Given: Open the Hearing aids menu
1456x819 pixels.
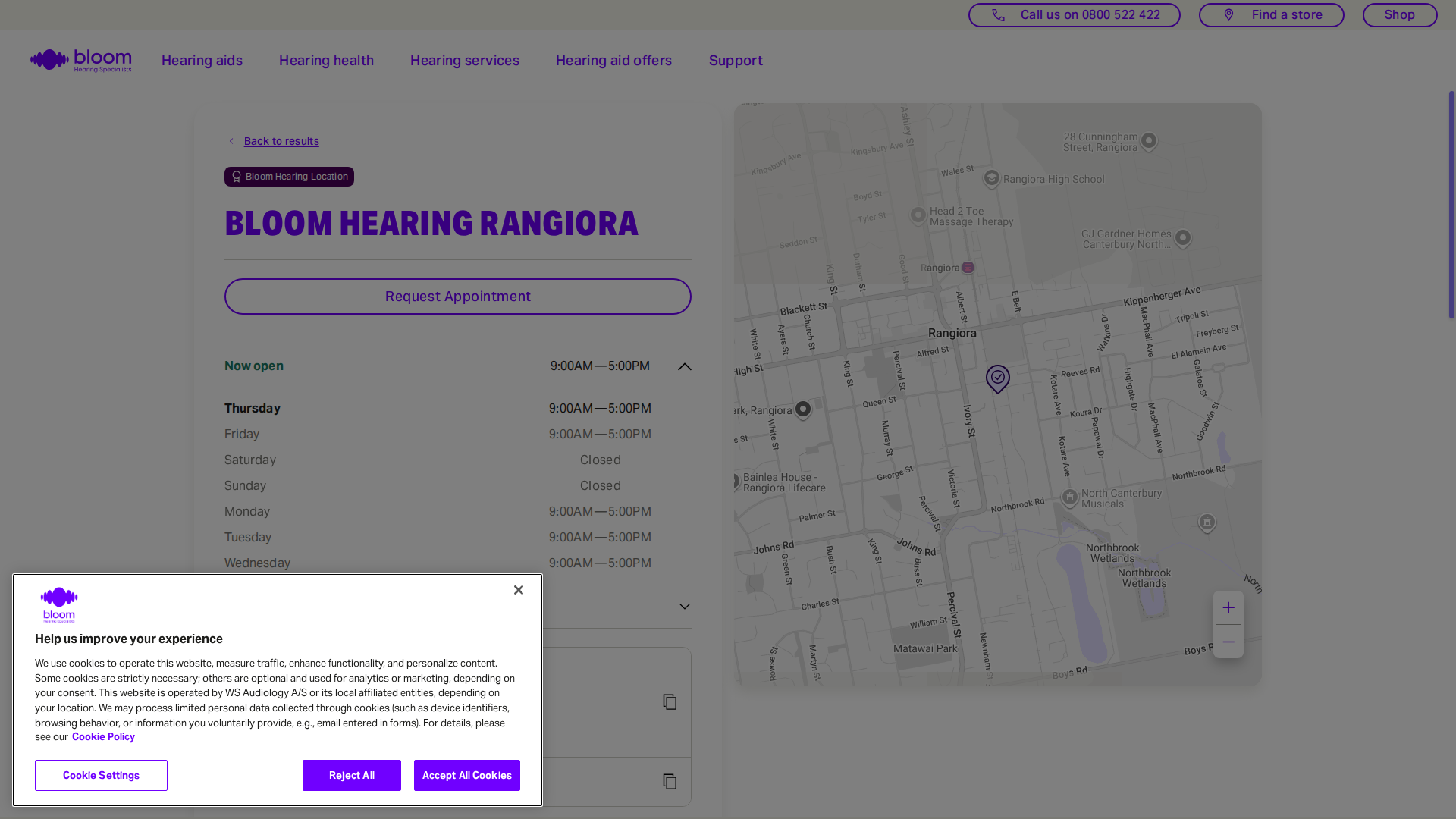Looking at the screenshot, I should (202, 61).
